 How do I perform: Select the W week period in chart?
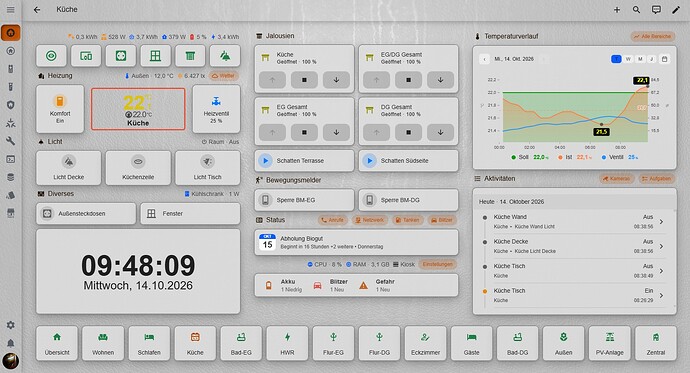coord(628,59)
